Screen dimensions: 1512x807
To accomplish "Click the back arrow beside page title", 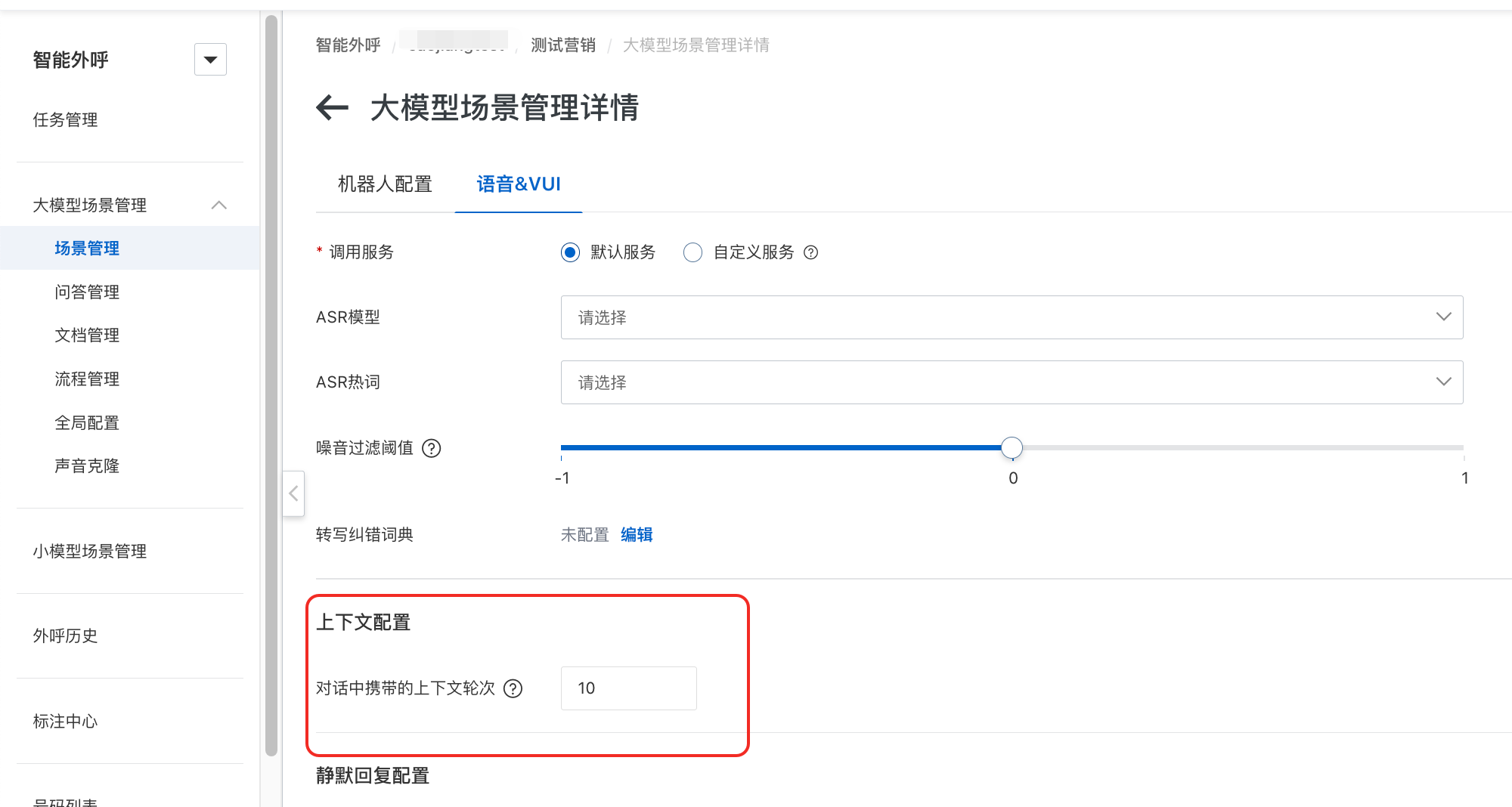I will pos(332,107).
